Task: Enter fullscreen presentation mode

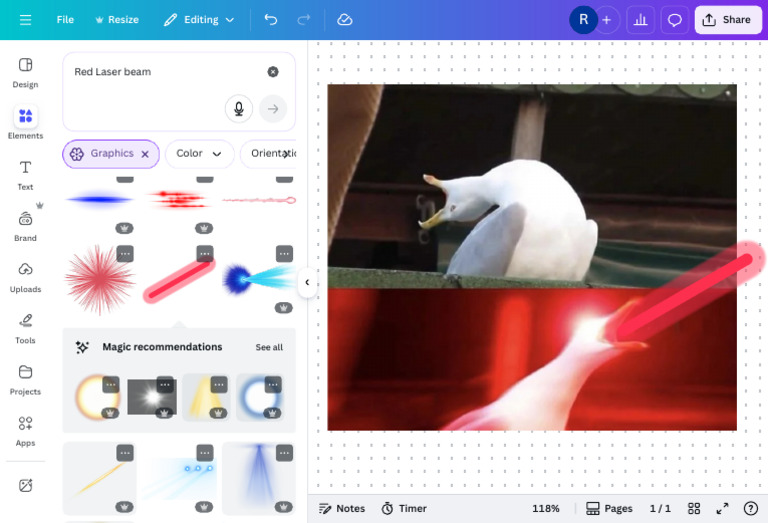Action: [722, 508]
